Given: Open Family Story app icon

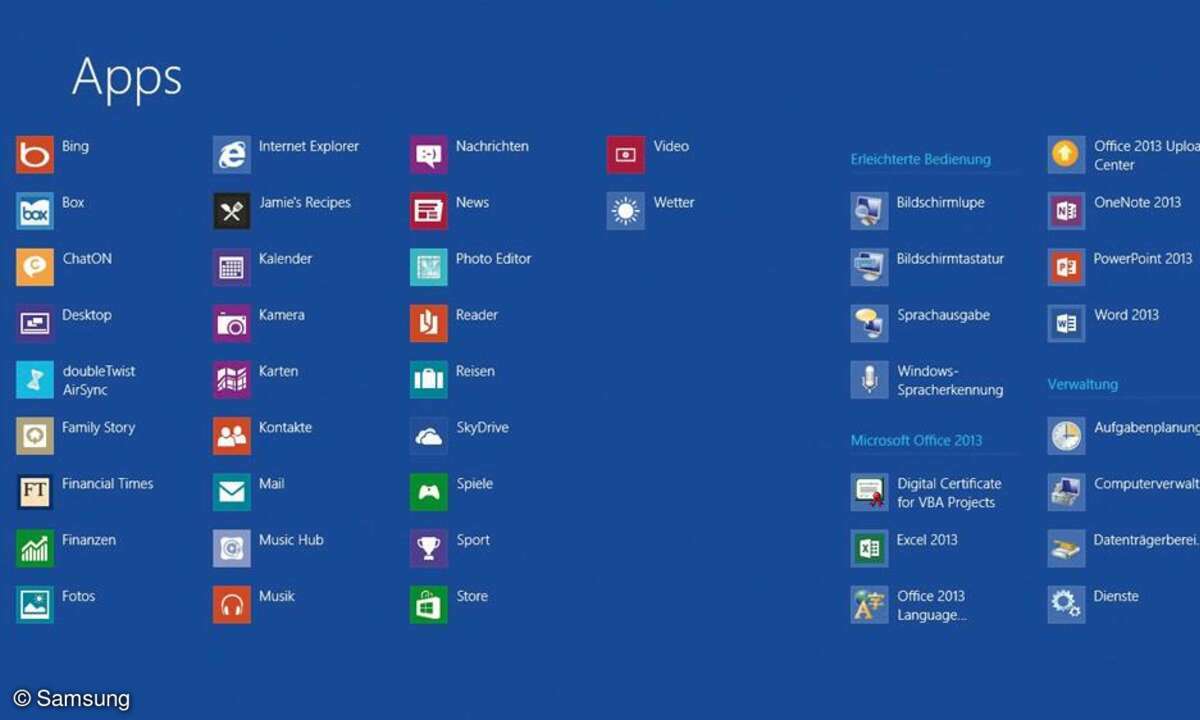Looking at the screenshot, I should click(x=35, y=436).
